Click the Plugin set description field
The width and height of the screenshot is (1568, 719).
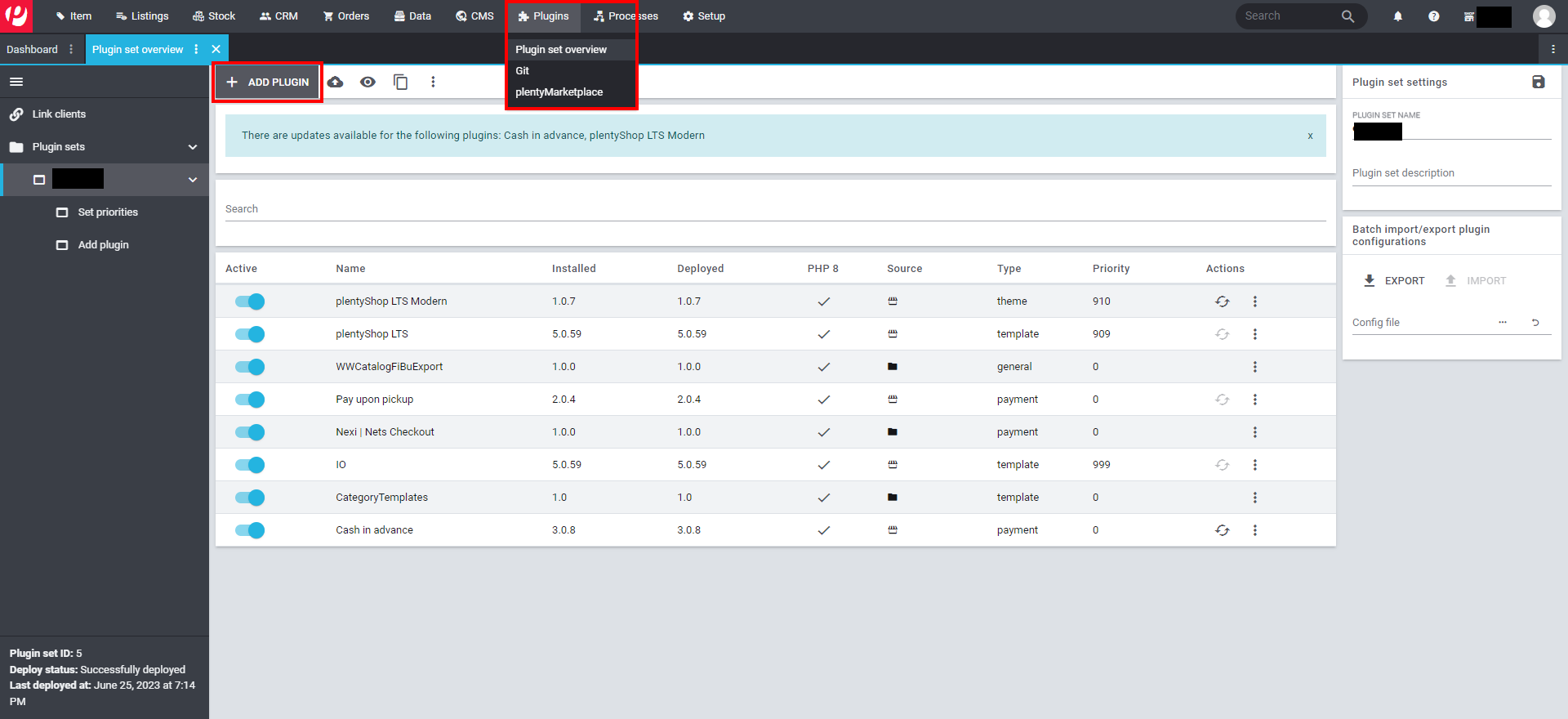tap(1451, 173)
